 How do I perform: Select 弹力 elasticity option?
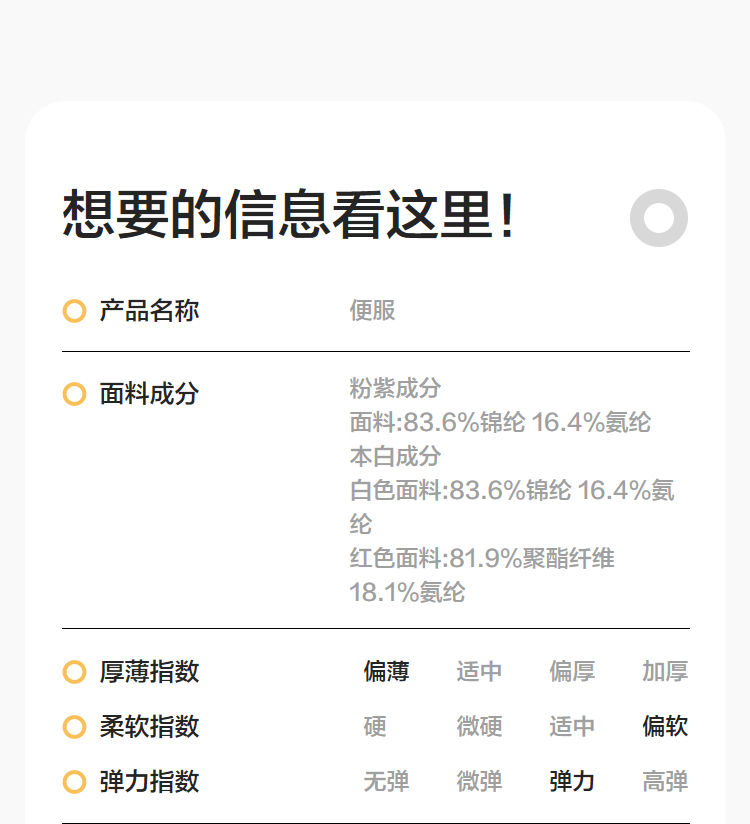pyautogui.click(x=572, y=782)
